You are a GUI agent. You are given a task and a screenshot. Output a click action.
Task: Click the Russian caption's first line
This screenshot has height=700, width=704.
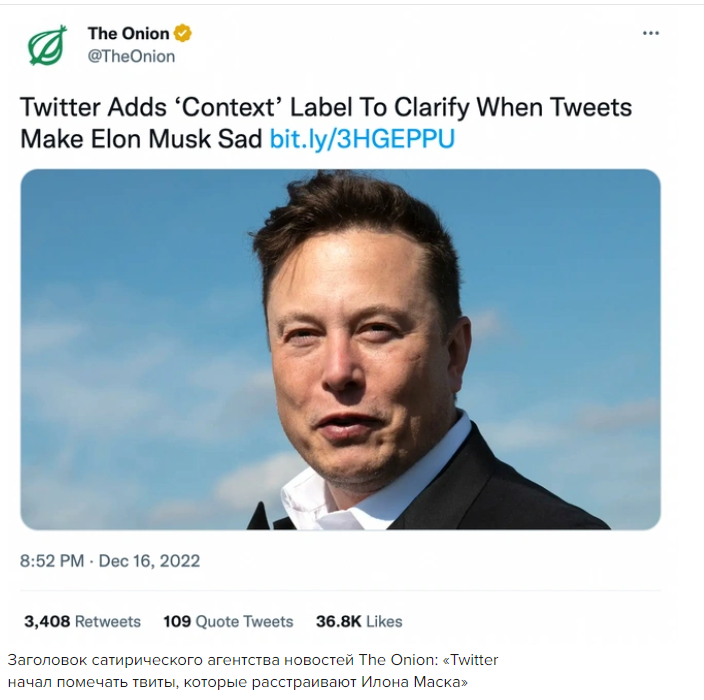(252, 660)
